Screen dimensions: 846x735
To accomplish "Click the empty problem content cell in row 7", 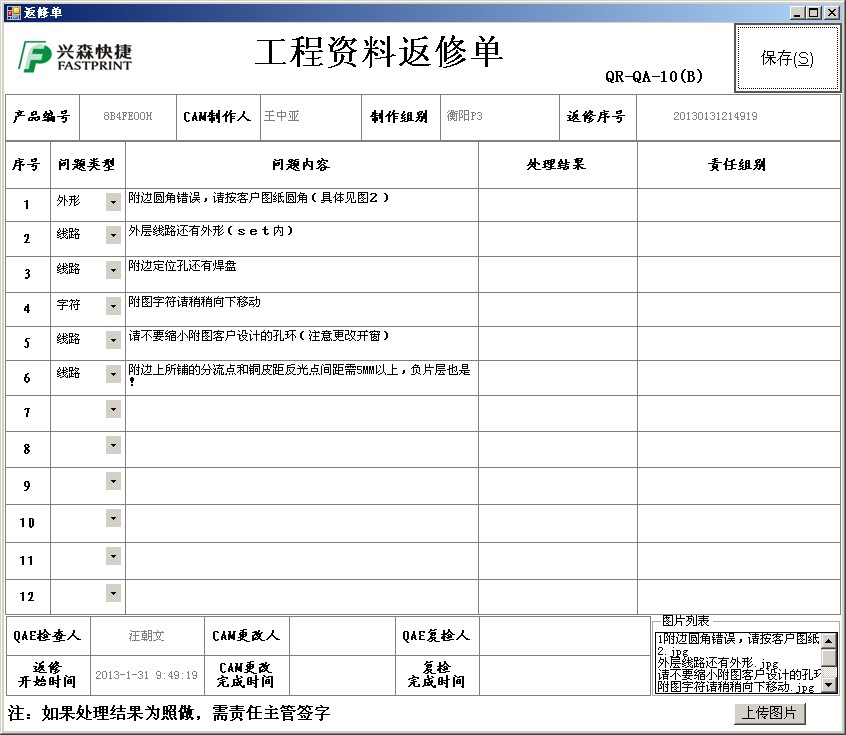I will click(302, 413).
